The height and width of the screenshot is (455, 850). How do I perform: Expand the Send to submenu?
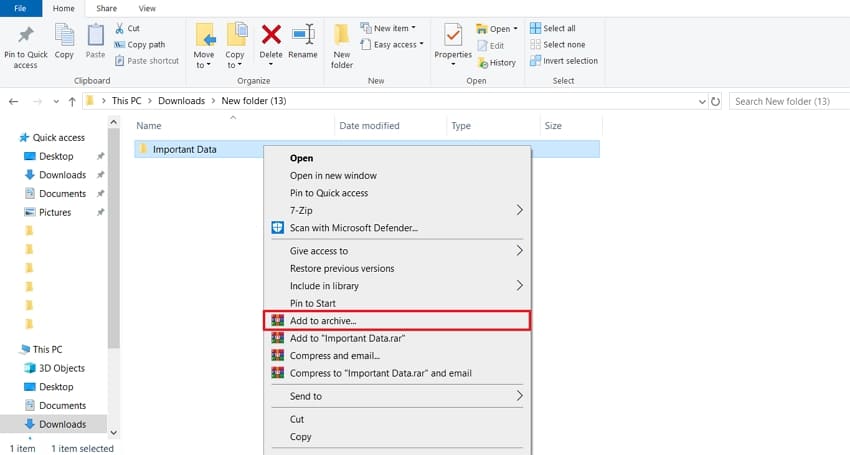[x=519, y=396]
